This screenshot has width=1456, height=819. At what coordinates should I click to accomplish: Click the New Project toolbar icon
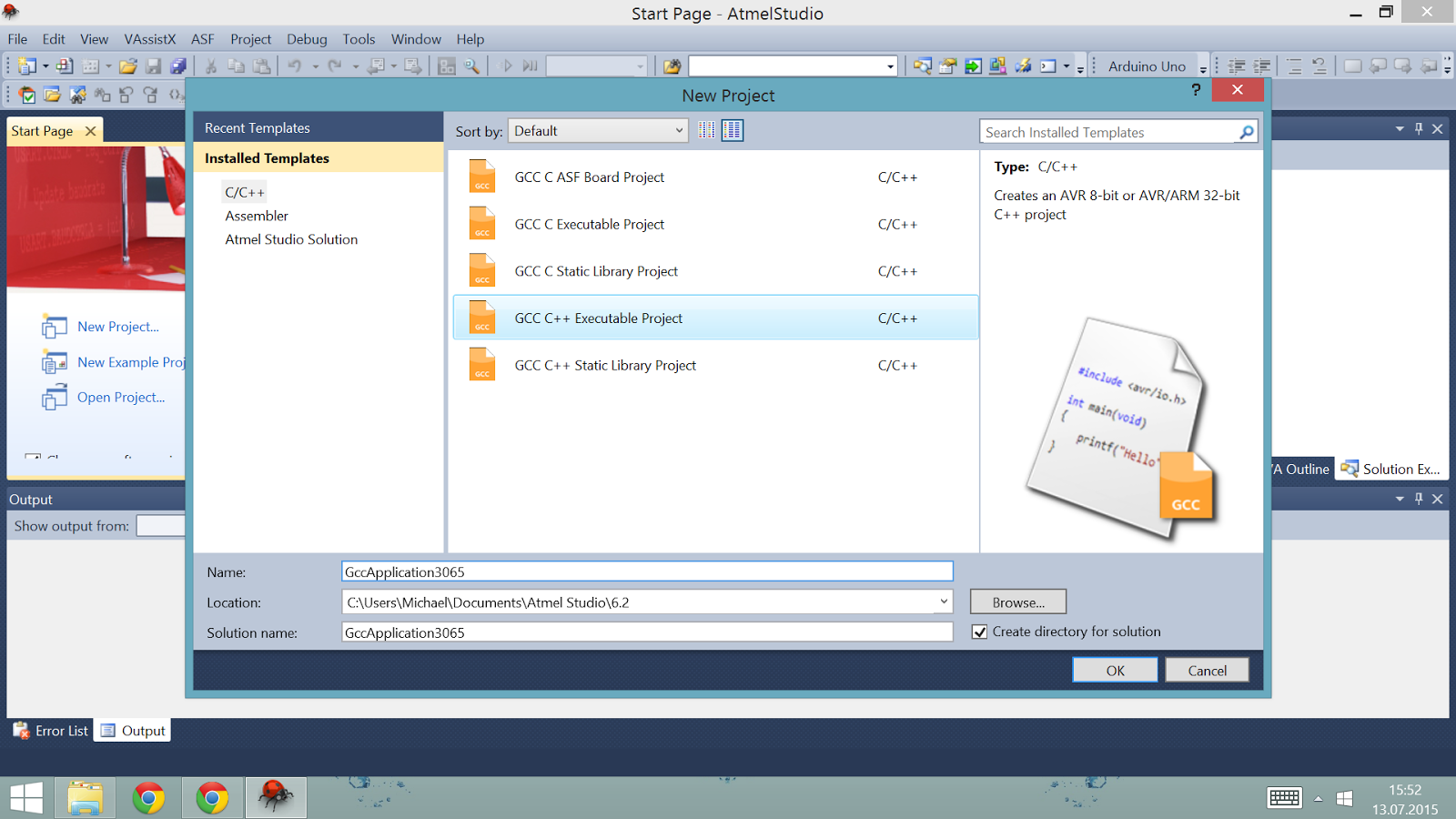pyautogui.click(x=27, y=66)
